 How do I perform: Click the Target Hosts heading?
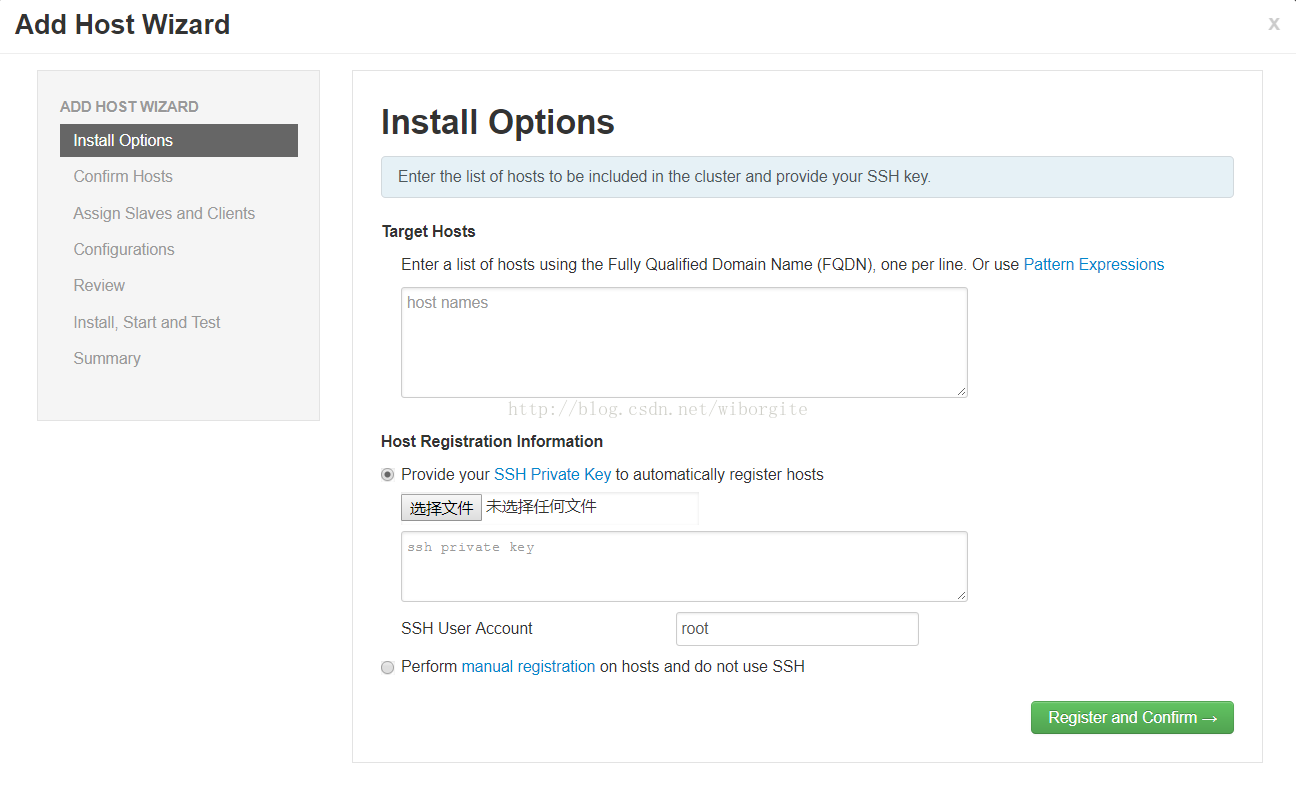coord(429,231)
